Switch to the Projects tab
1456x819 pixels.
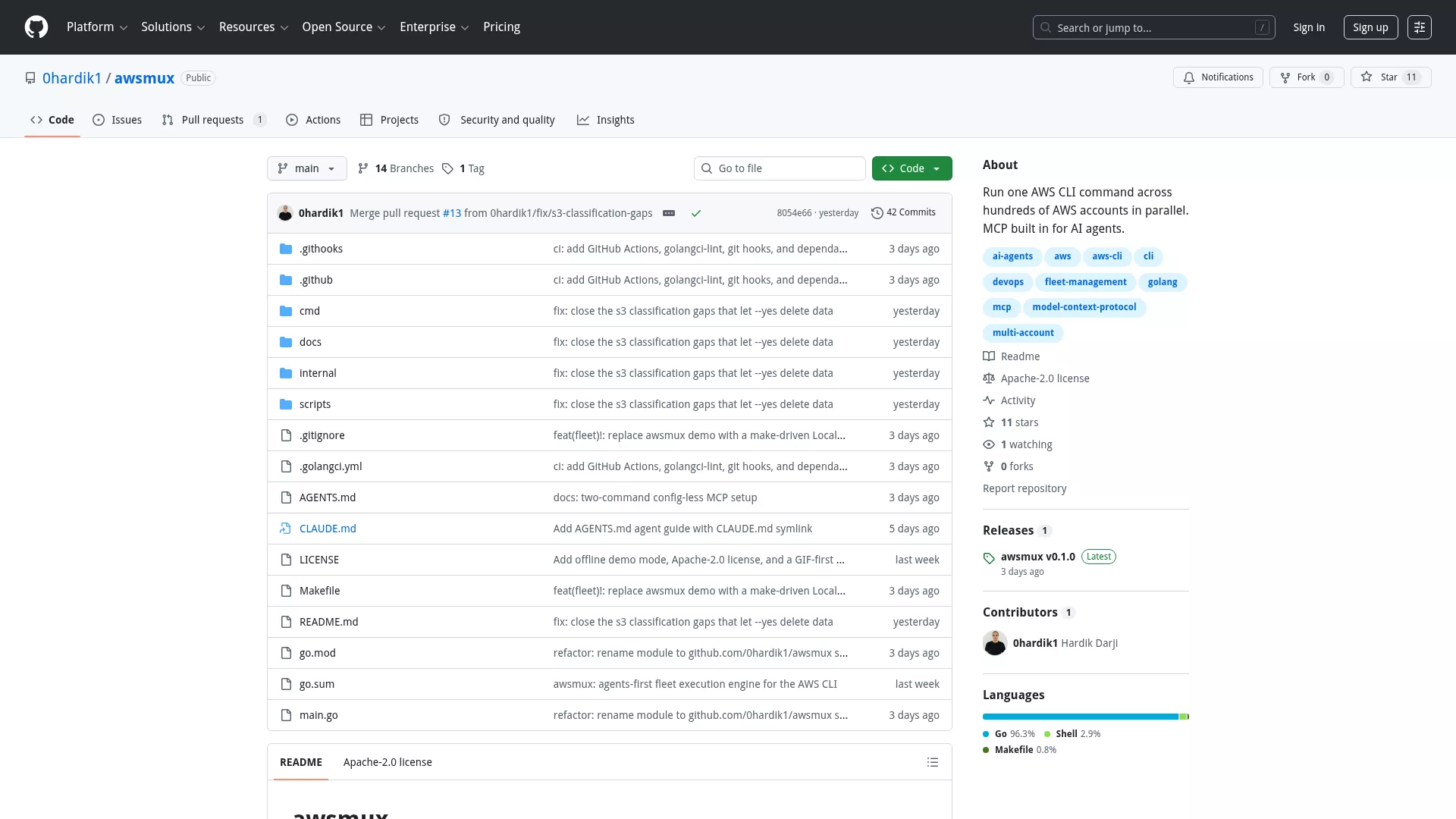click(390, 120)
